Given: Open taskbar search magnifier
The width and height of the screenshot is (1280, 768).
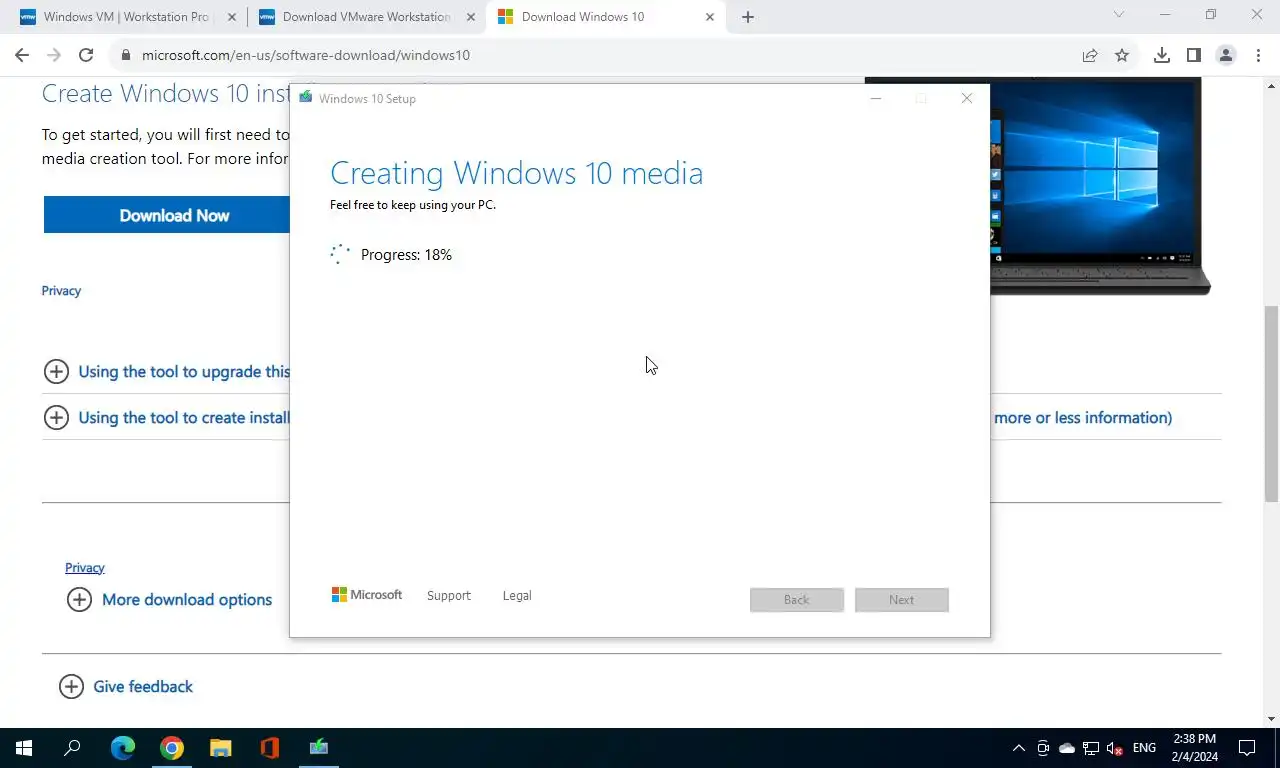Looking at the screenshot, I should tap(72, 748).
